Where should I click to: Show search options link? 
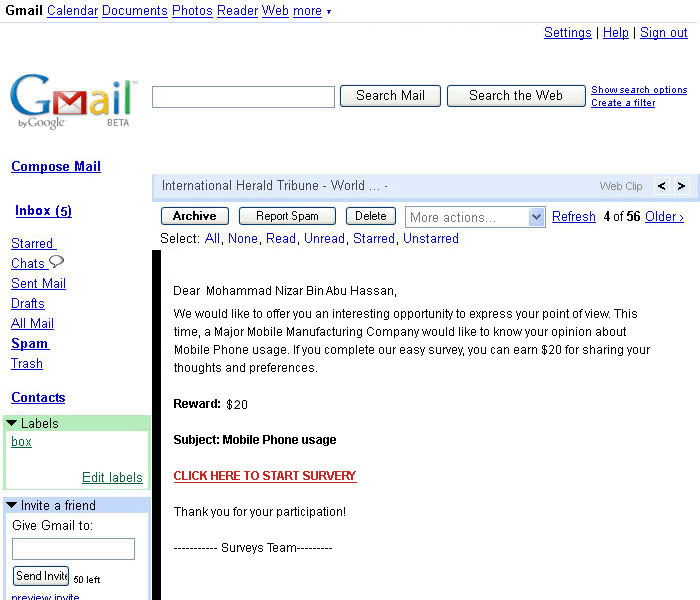point(639,90)
